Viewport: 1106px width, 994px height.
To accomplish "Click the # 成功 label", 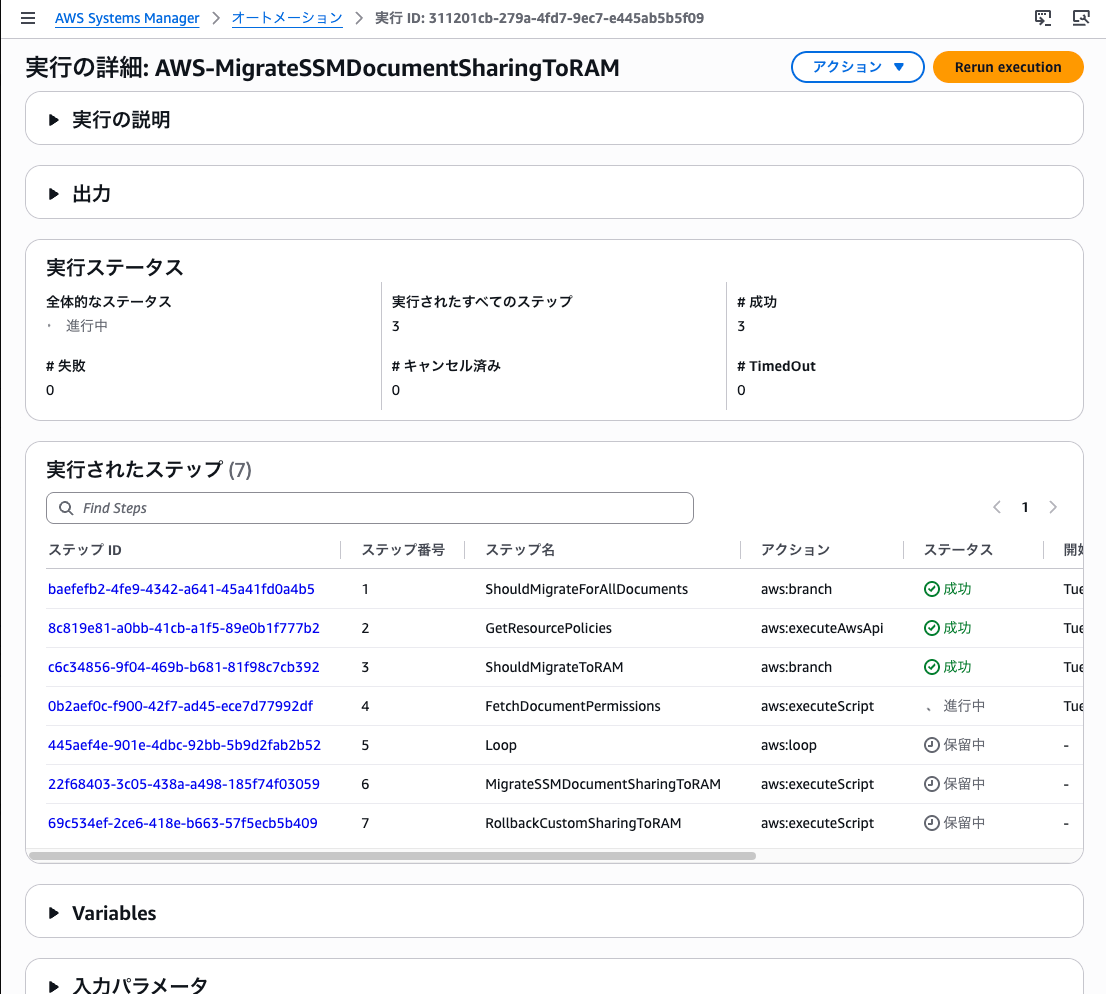I will coord(757,302).
